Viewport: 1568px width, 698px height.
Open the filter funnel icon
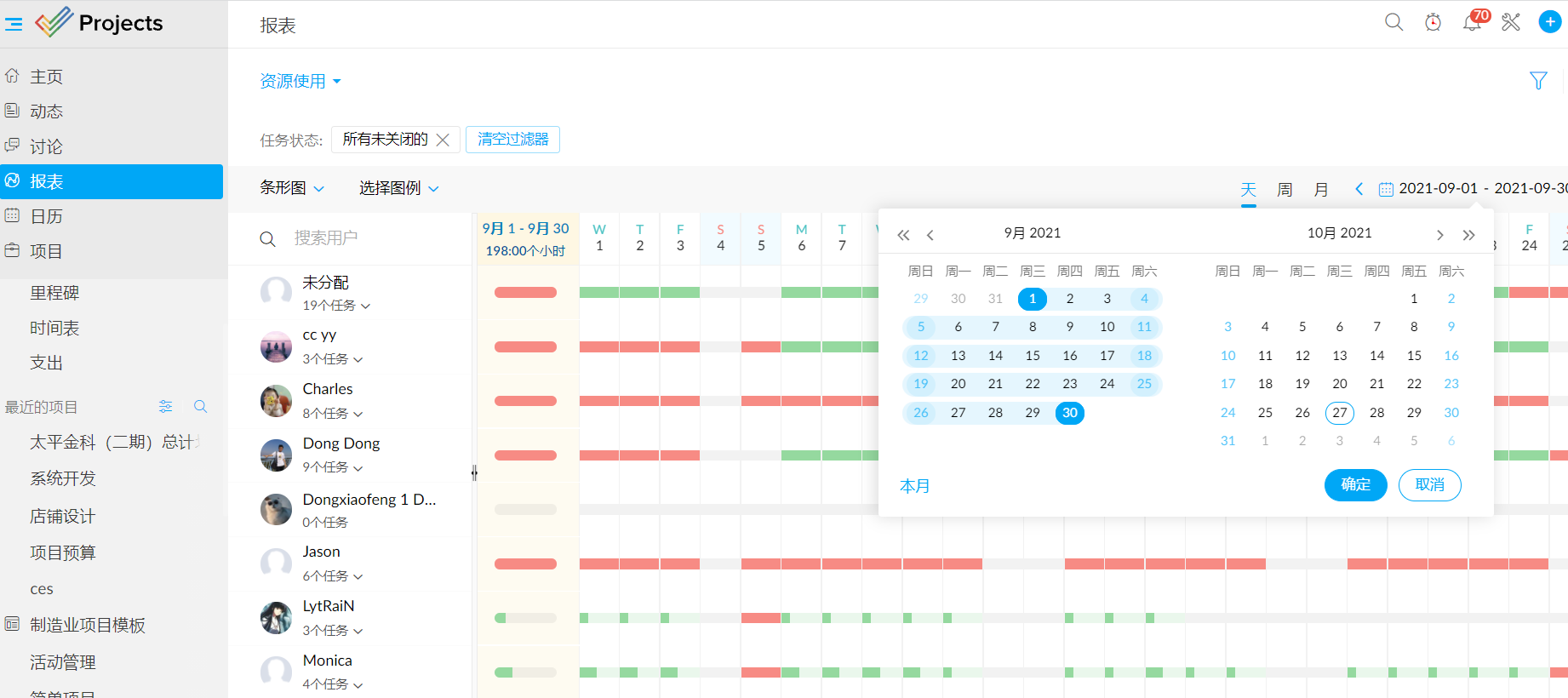[1538, 81]
